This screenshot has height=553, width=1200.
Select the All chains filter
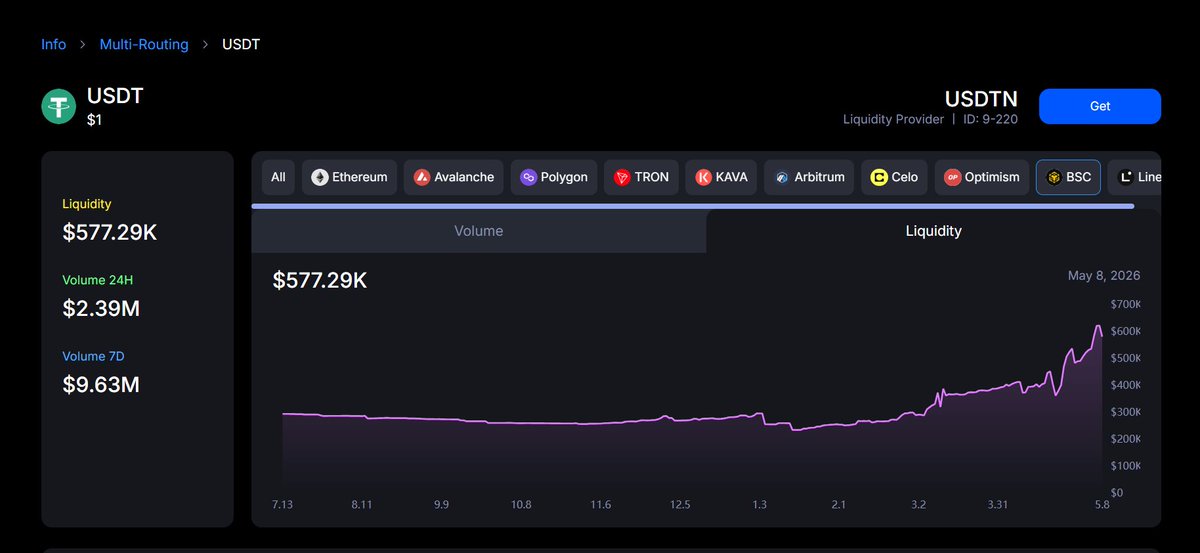pos(278,177)
